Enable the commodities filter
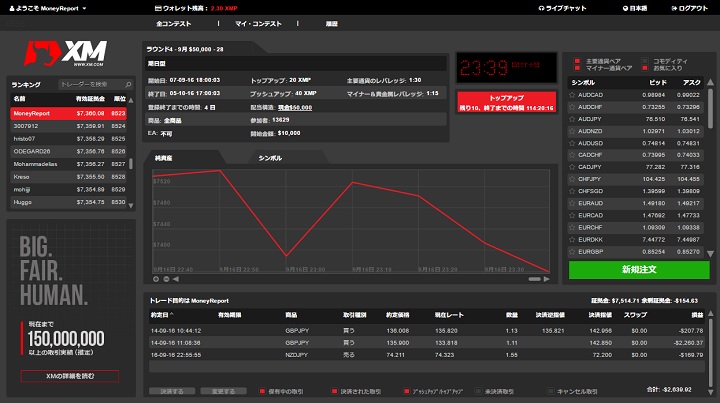 click(x=645, y=61)
